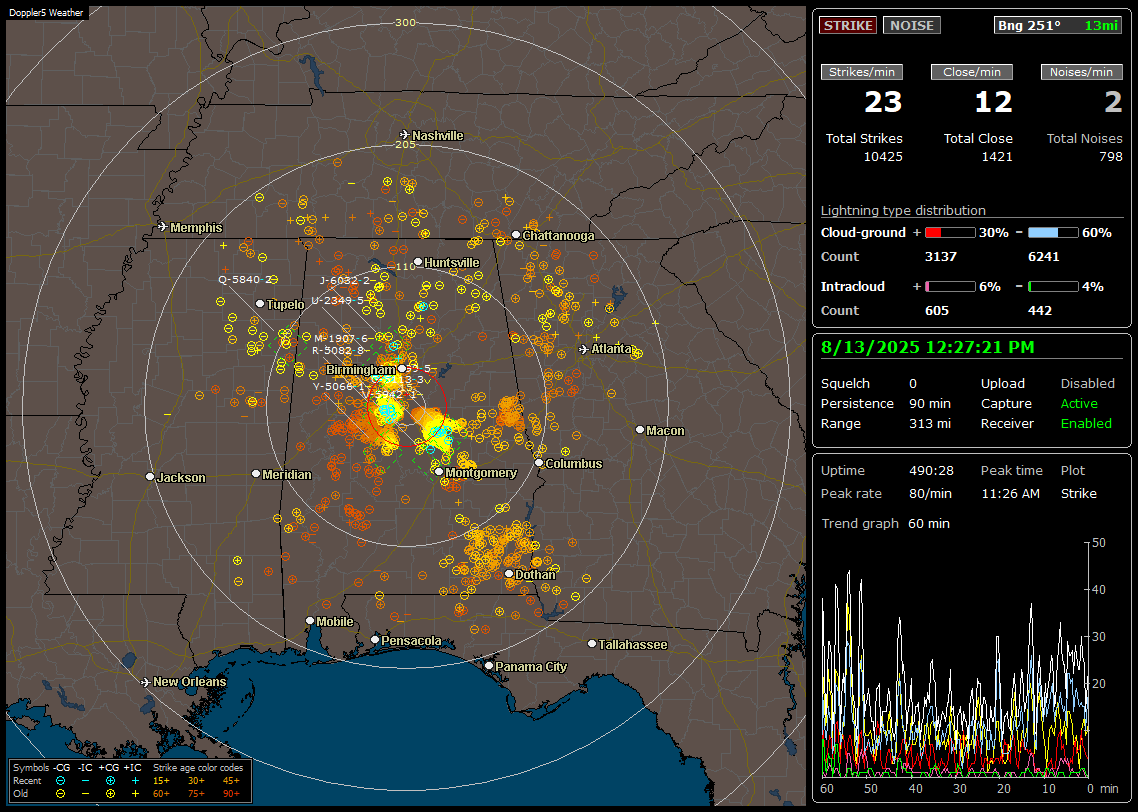Click the Mobile city marker dot
The image size is (1138, 812).
(x=310, y=621)
